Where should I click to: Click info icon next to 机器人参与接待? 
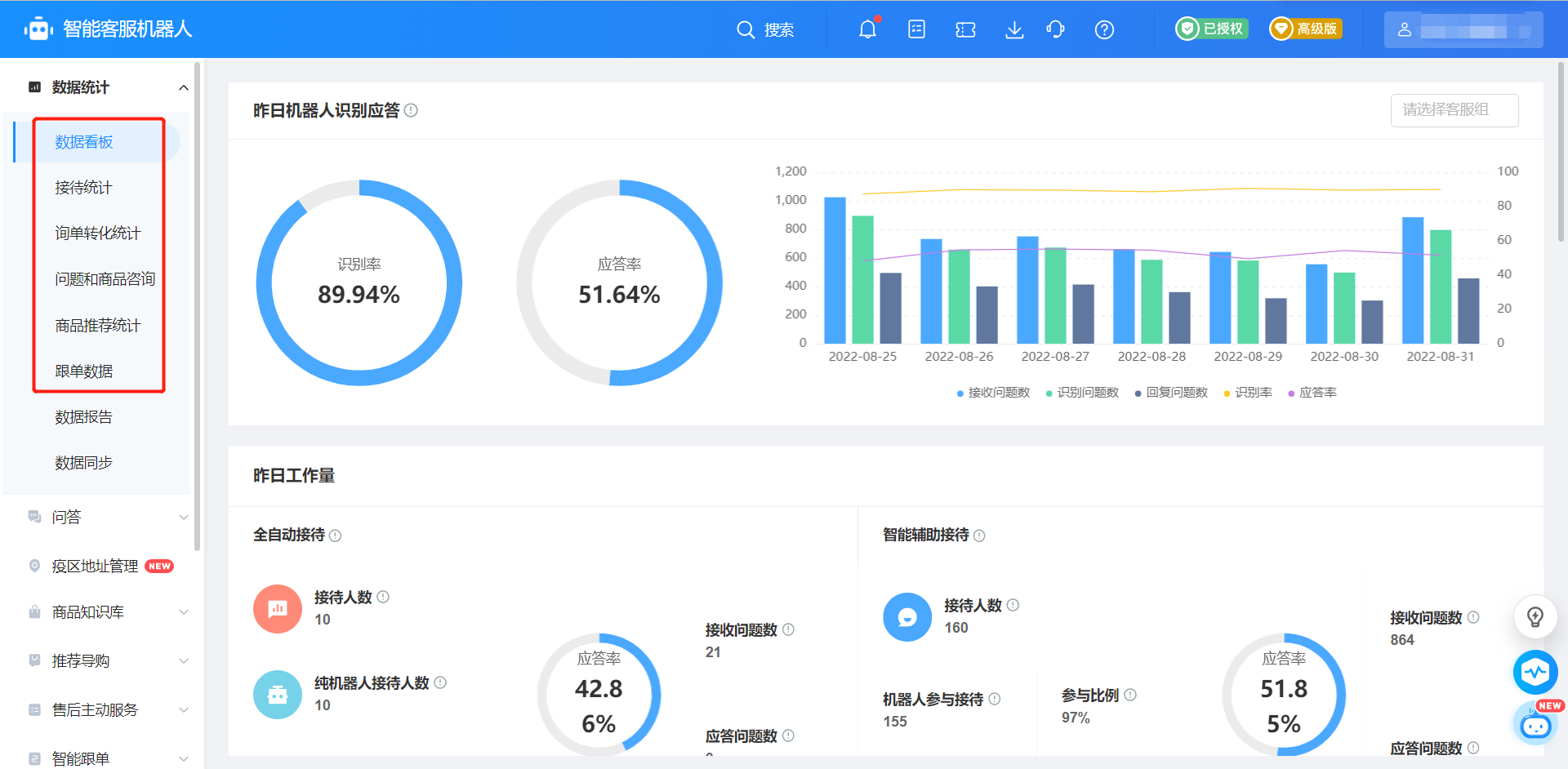coord(995,699)
